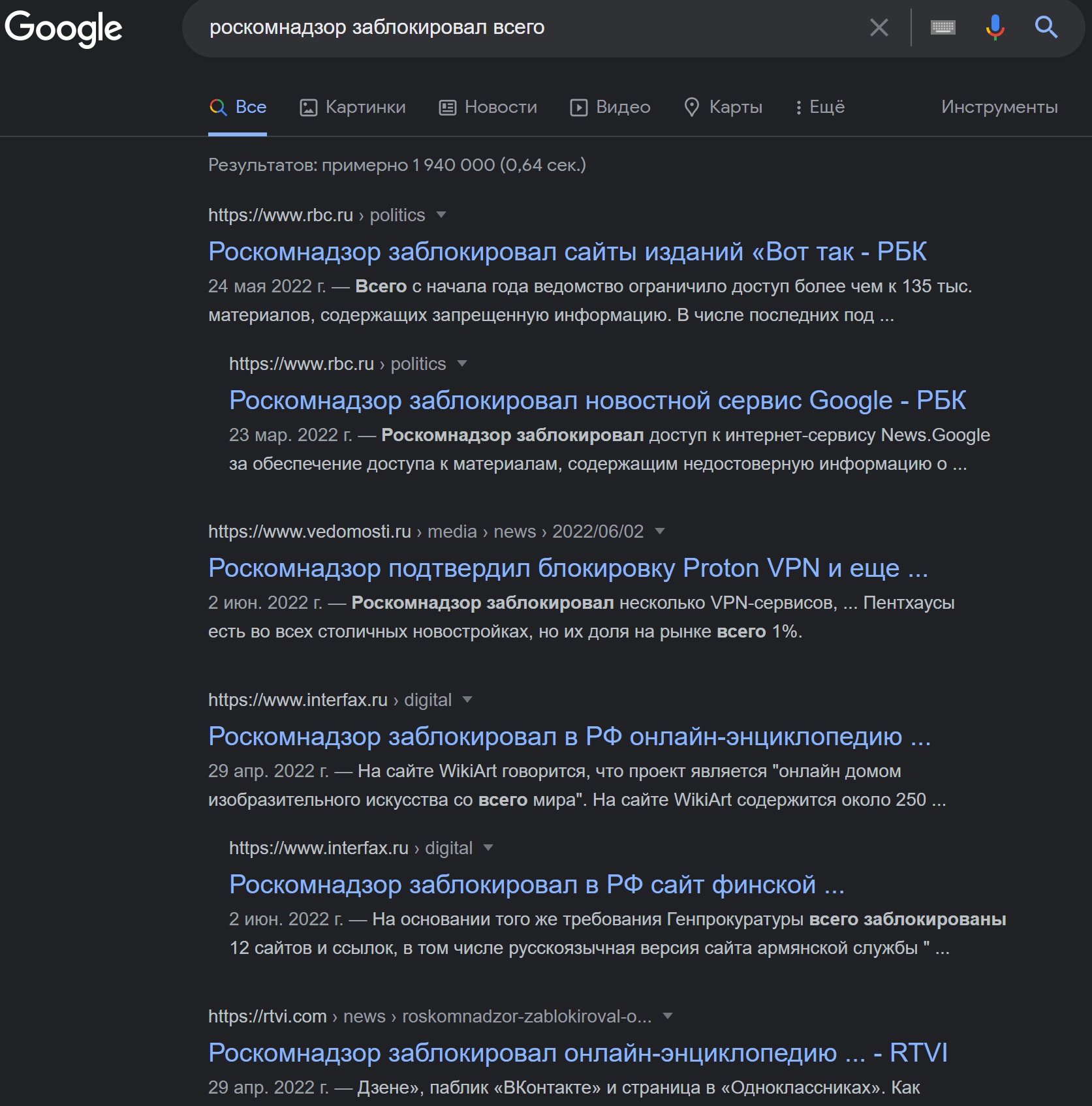
Task: Click the magnifying glass search button
Action: click(1046, 27)
